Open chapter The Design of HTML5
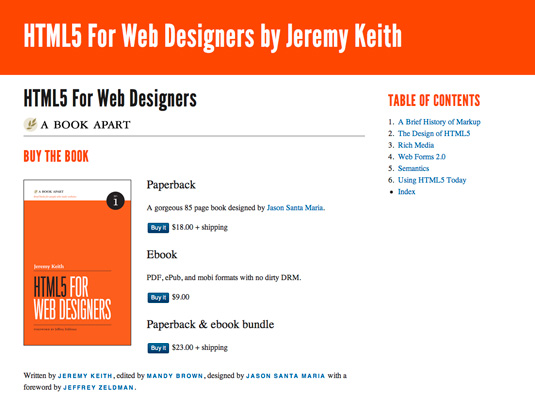Screen dimensions: 535x404 pyautogui.click(x=434, y=133)
